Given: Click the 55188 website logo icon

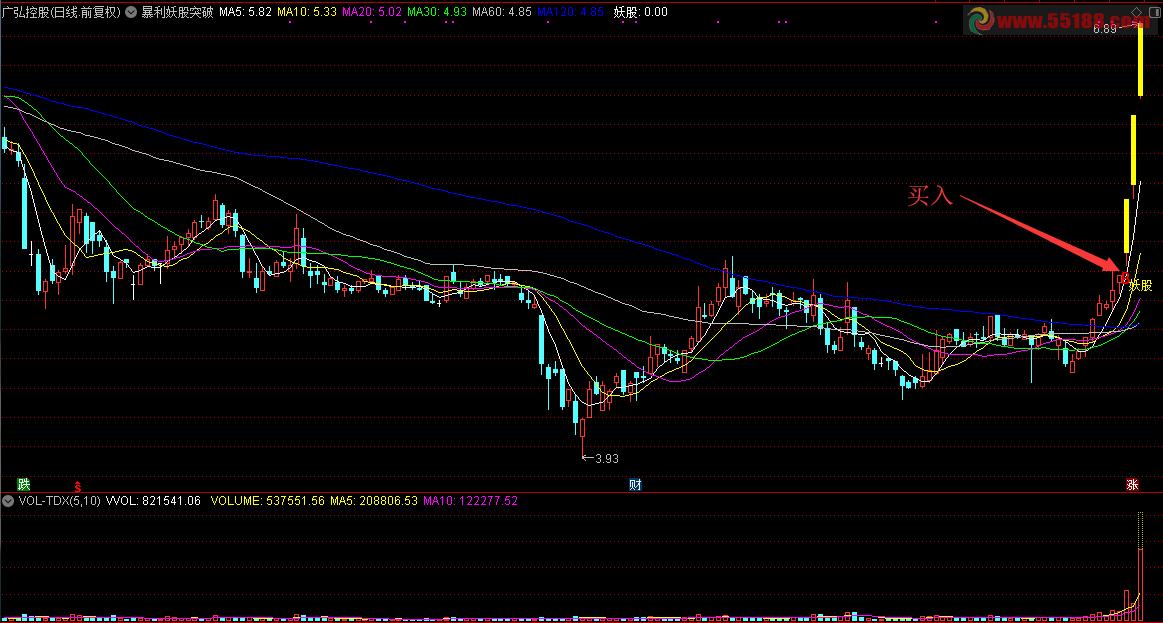Looking at the screenshot, I should (981, 20).
